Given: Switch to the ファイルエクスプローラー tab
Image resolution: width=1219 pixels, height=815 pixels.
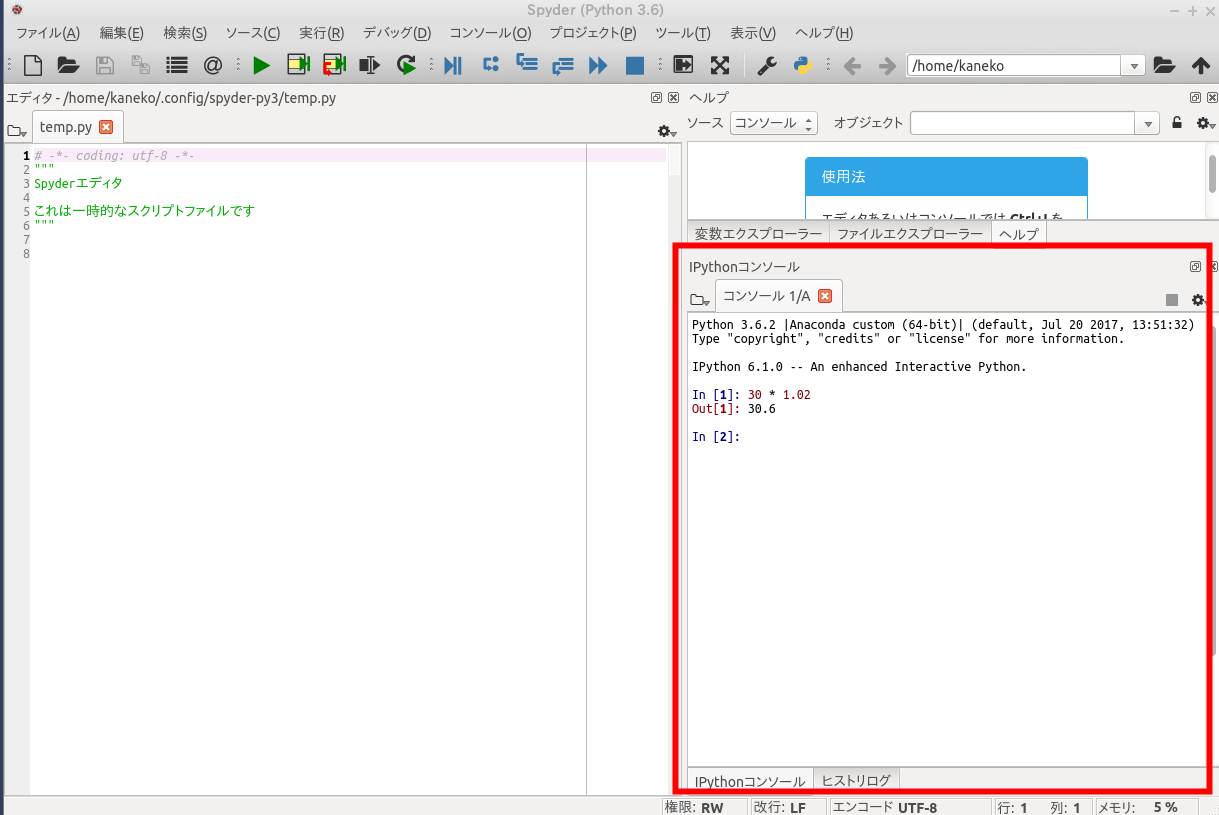Looking at the screenshot, I should pyautogui.click(x=910, y=234).
